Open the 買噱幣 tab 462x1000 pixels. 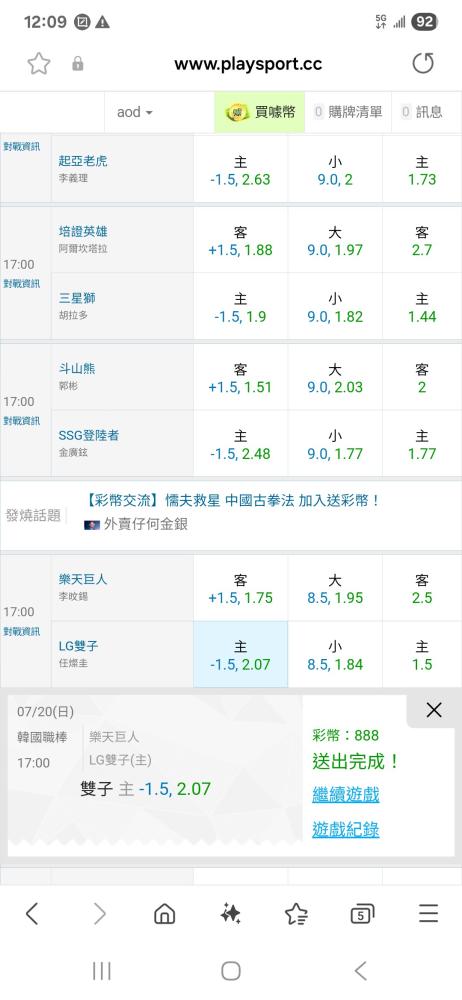pos(260,112)
